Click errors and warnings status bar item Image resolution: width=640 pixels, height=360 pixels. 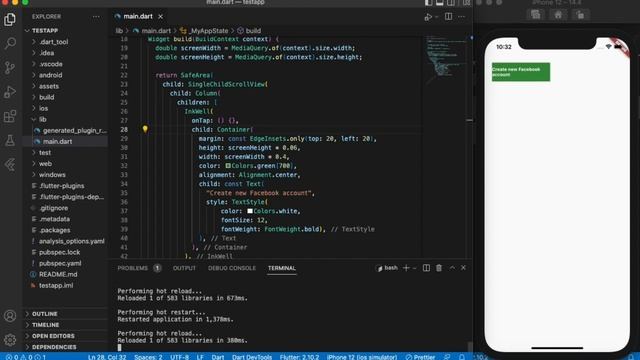tap(26, 357)
